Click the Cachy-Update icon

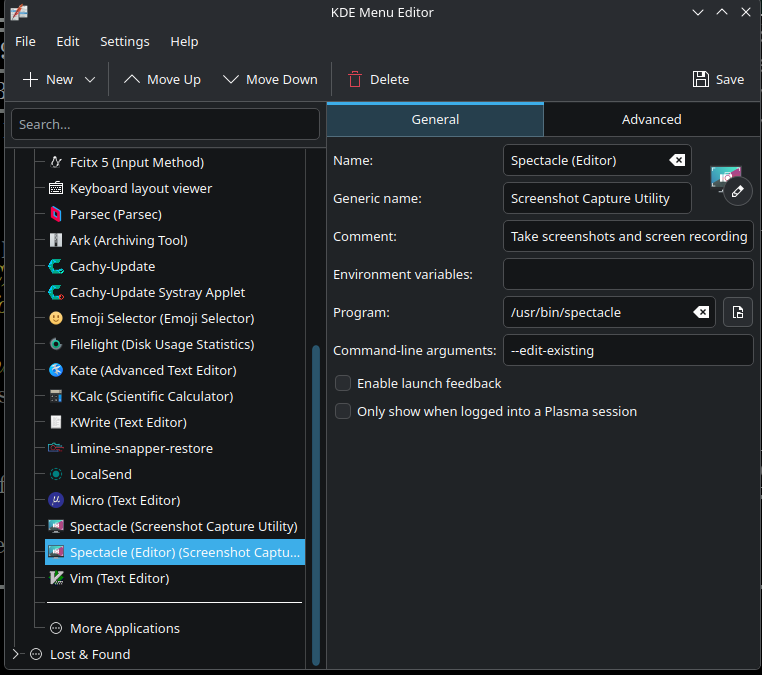click(56, 266)
